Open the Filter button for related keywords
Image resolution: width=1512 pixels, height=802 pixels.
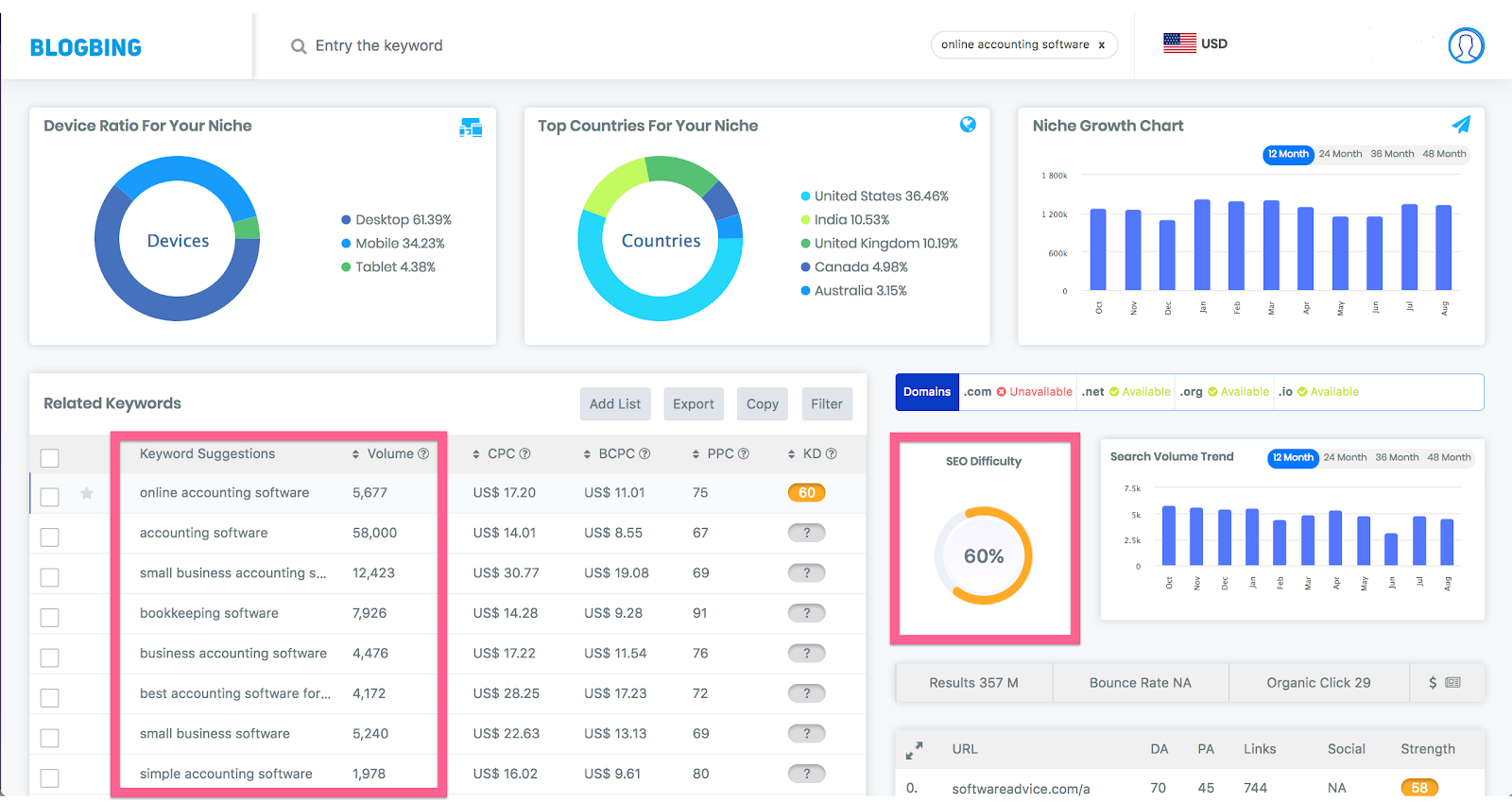click(x=827, y=403)
